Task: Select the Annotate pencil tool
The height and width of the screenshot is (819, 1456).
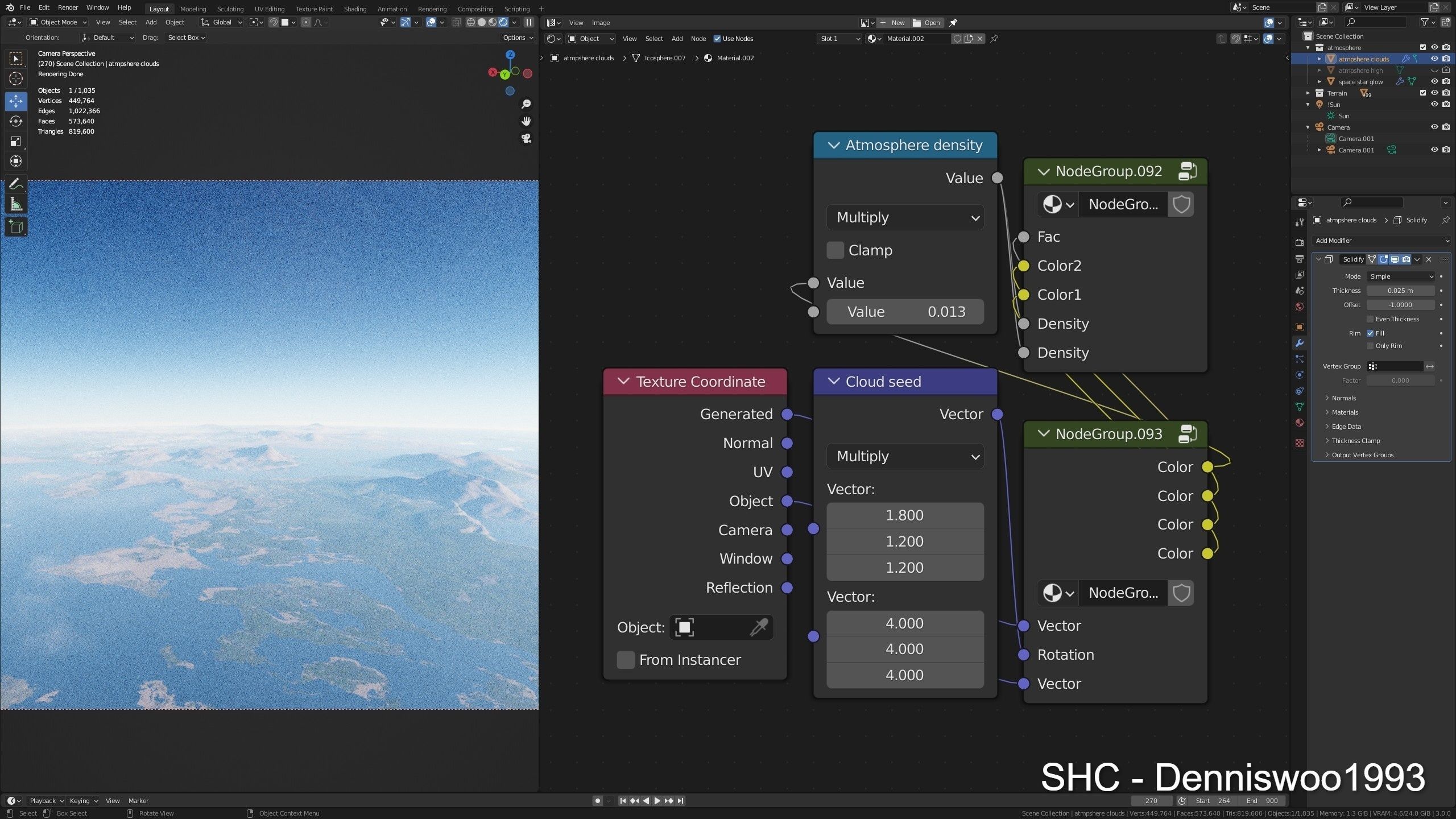Action: (x=16, y=184)
